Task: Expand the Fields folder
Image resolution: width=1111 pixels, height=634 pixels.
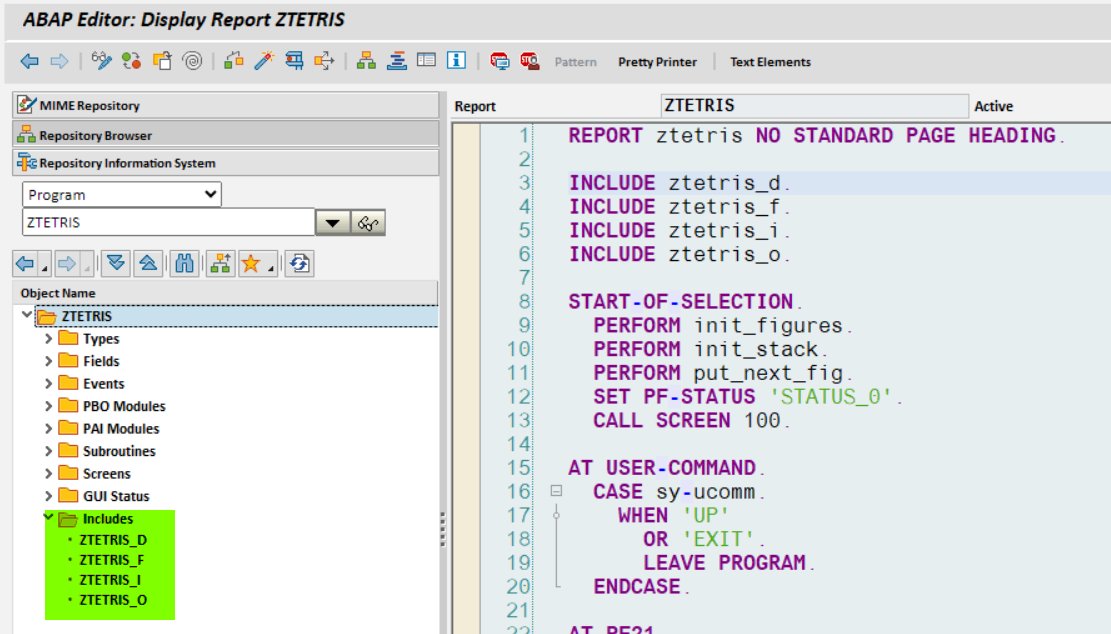Action: pos(49,361)
